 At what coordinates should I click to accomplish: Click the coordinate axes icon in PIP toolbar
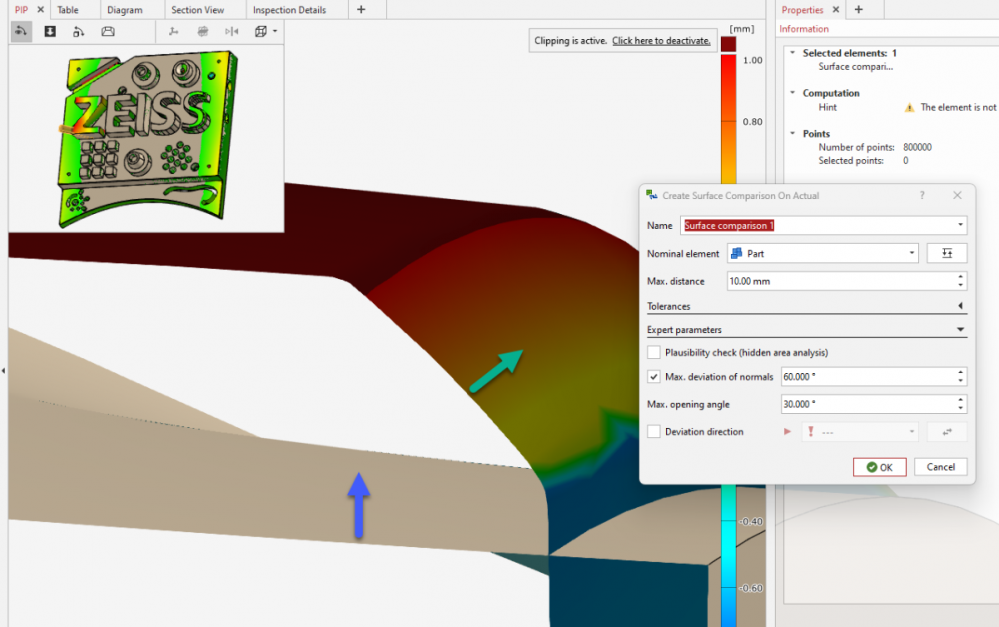pos(174,31)
